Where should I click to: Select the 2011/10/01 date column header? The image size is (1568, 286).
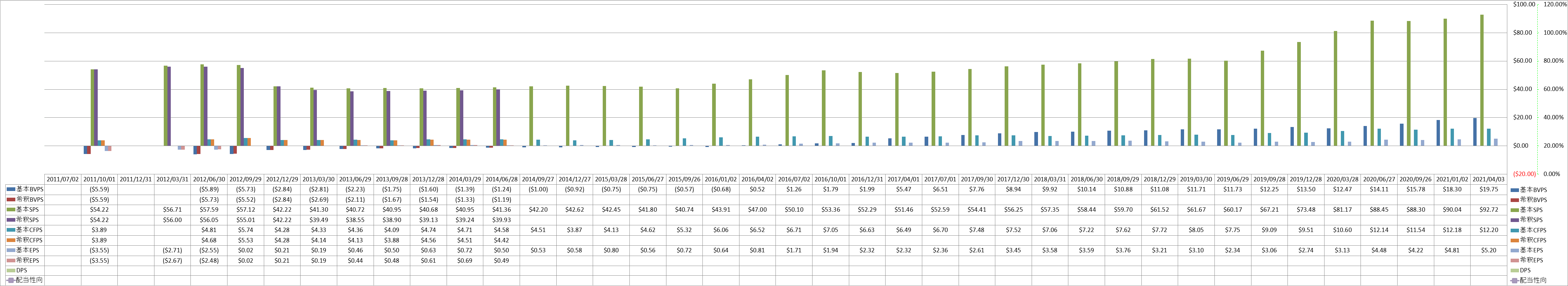[x=99, y=180]
